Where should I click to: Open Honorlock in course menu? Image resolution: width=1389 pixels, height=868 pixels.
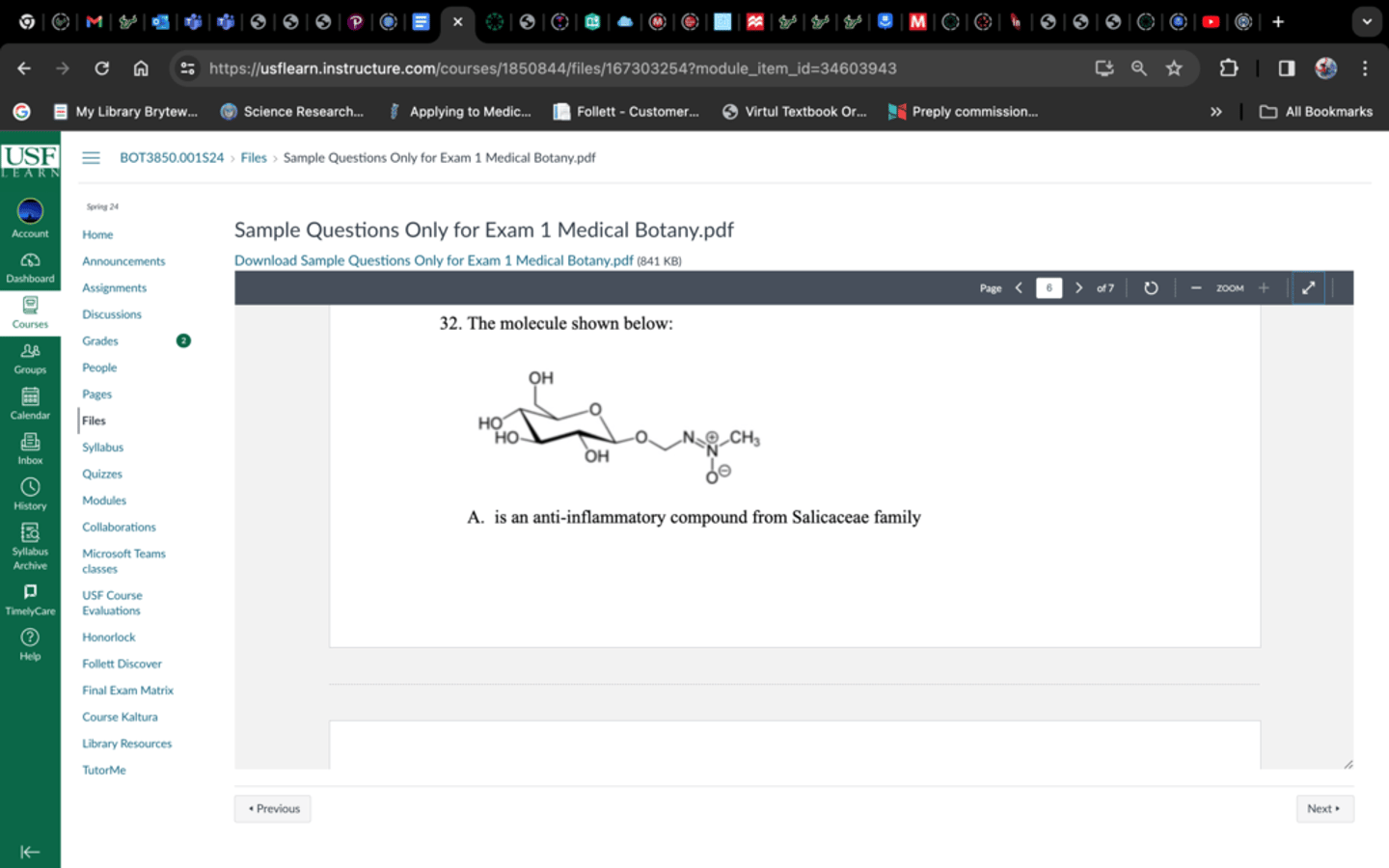[x=109, y=637]
